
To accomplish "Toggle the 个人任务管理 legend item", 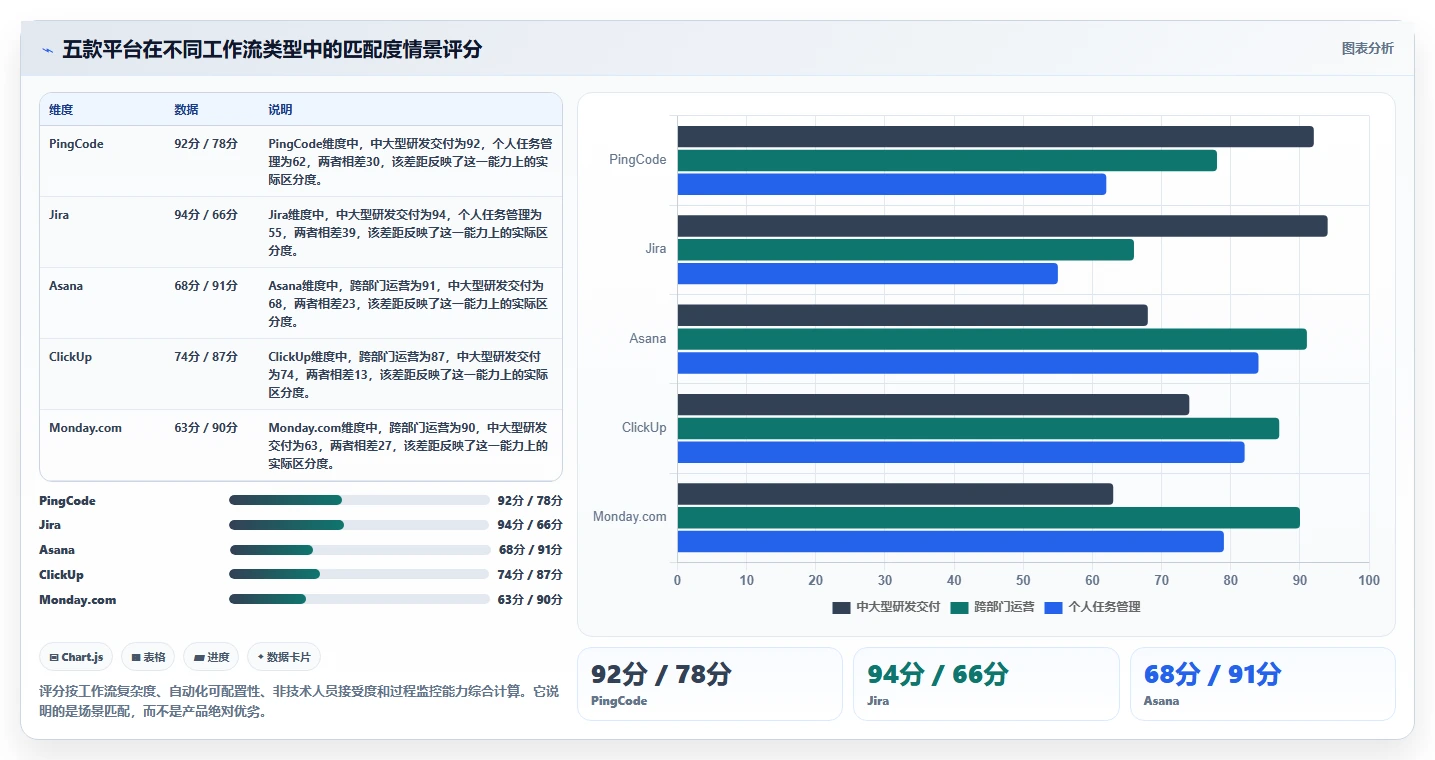I will coord(1092,607).
